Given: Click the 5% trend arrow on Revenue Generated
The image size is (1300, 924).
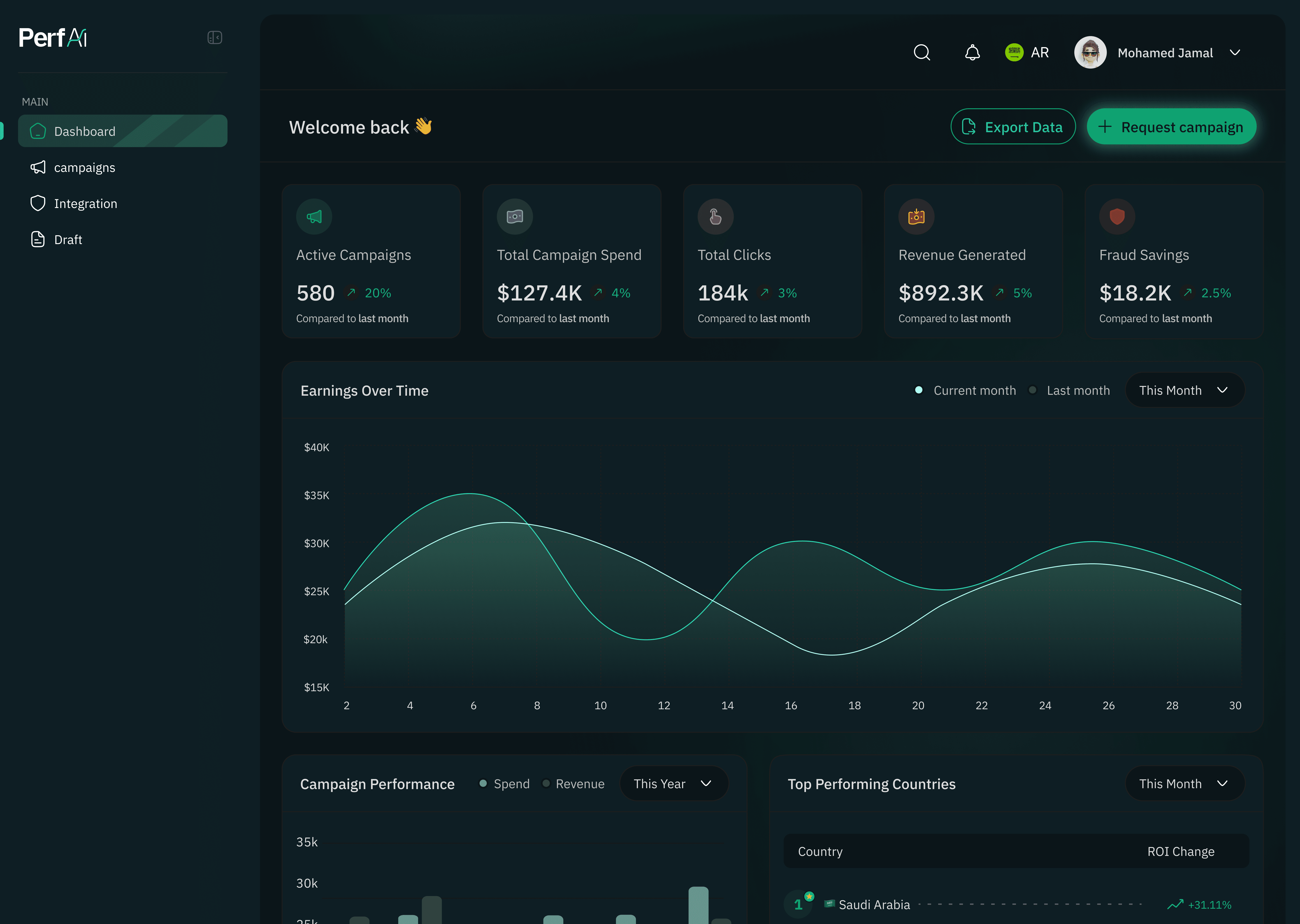Looking at the screenshot, I should pyautogui.click(x=999, y=292).
